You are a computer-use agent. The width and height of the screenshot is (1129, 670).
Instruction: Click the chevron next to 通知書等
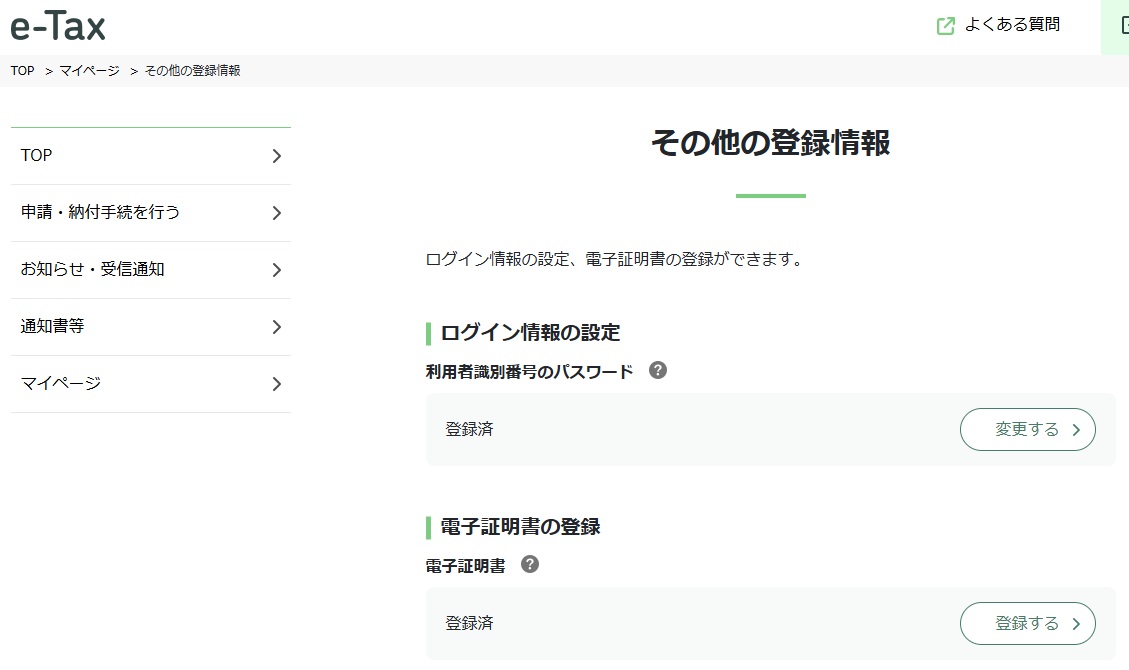tap(276, 327)
